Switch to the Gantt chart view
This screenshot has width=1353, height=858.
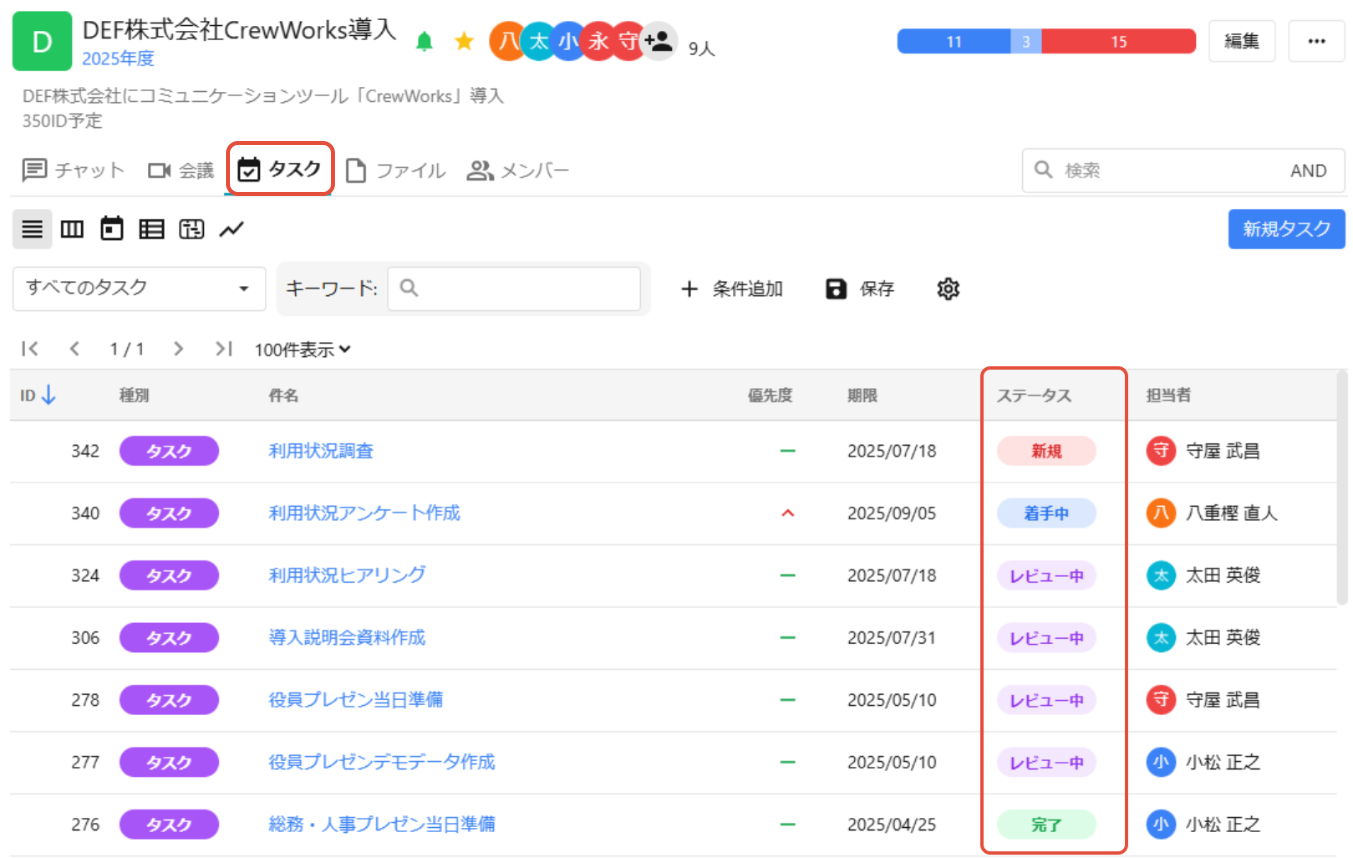191,229
